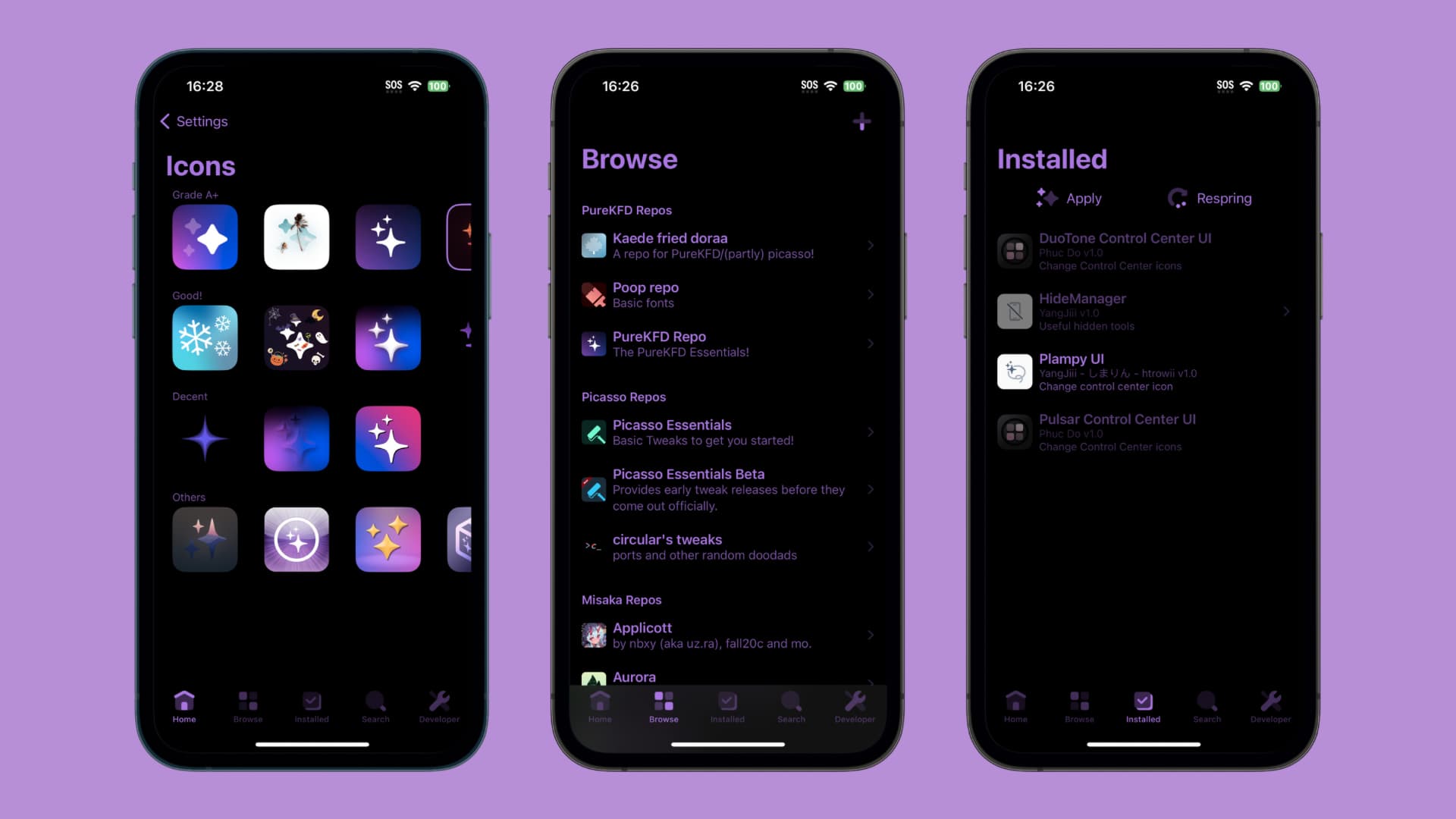Tap add repo plus button

pos(861,121)
